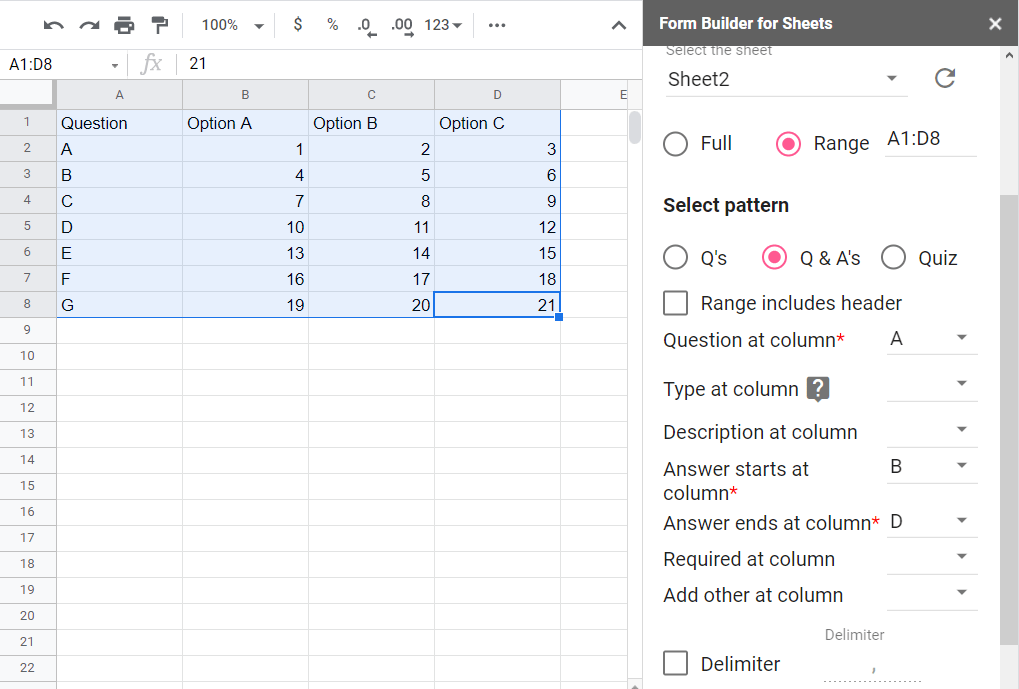
Task: Enable the Delimiter checkbox
Action: [x=675, y=664]
